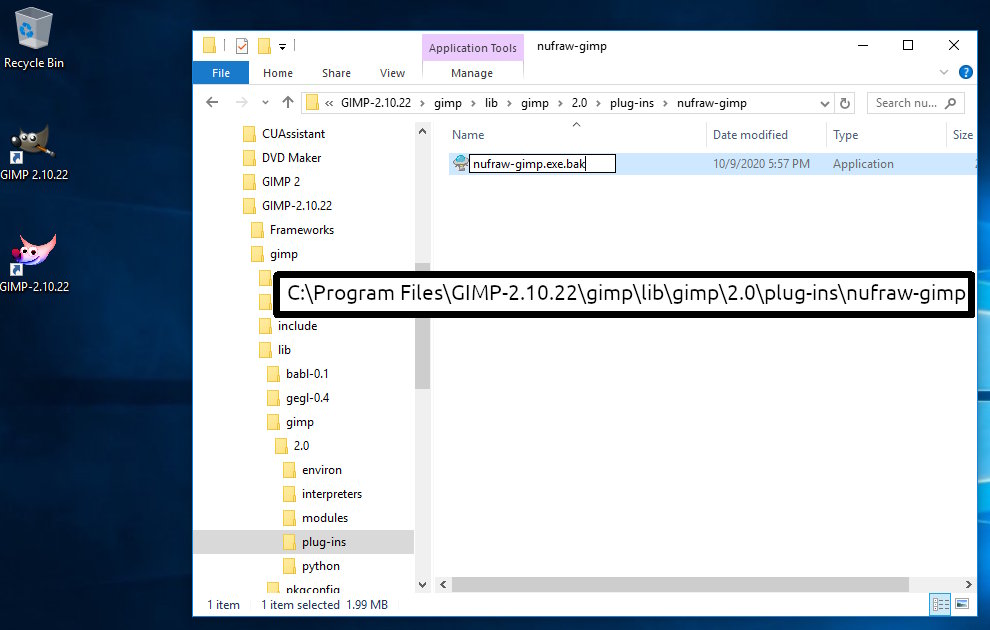Select the babl-0.1 folder in the tree

pos(306,374)
